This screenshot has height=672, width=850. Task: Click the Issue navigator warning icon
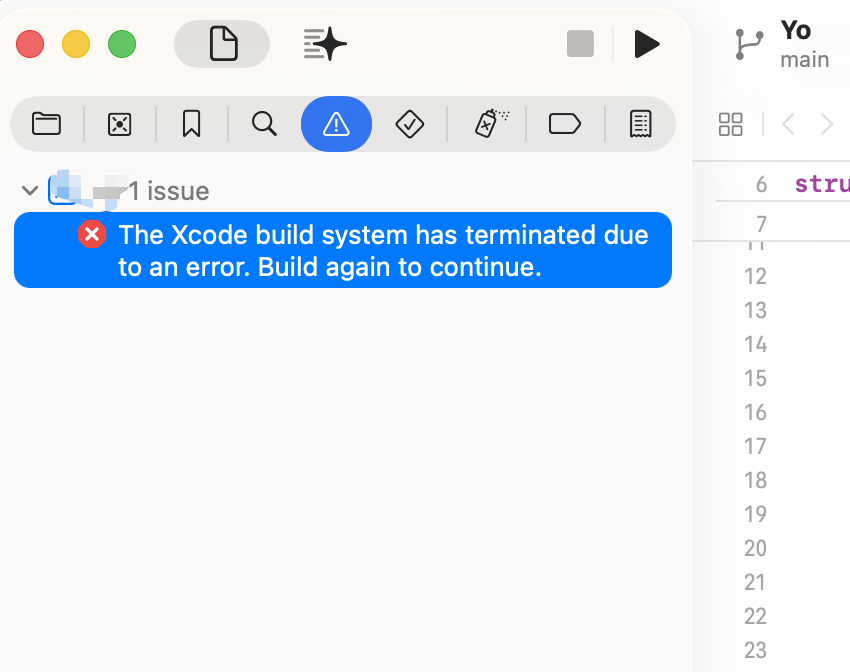(336, 124)
